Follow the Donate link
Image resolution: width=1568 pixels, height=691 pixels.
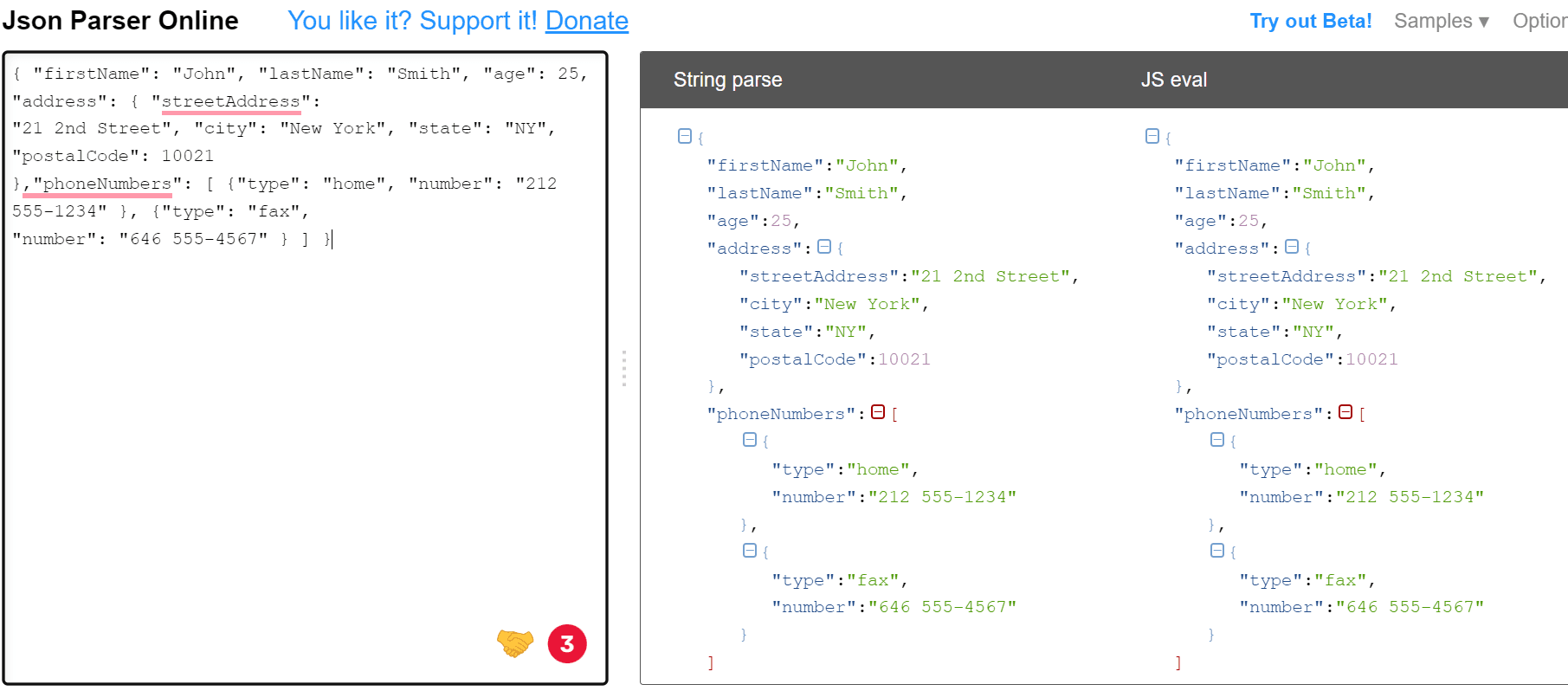coord(587,21)
